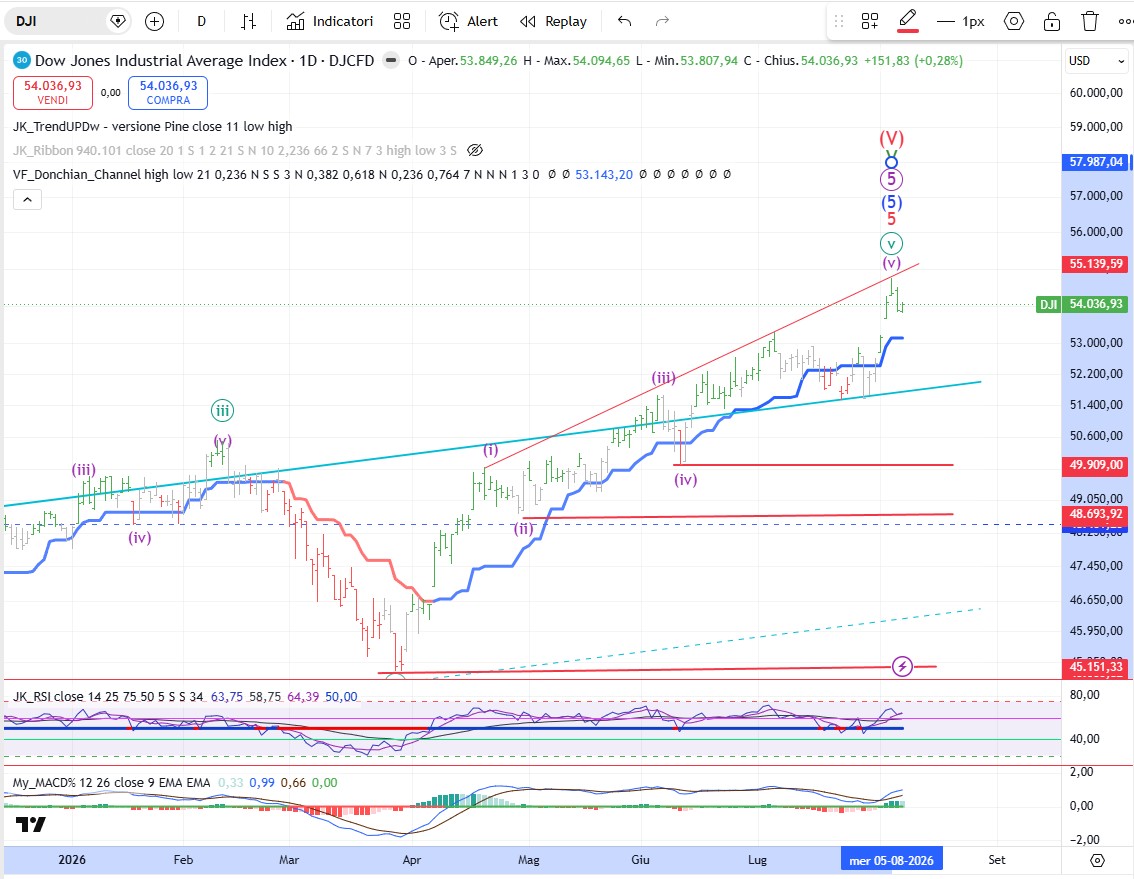Open the USD currency dropdown
Viewport: 1134px width, 879px height.
tap(1096, 61)
